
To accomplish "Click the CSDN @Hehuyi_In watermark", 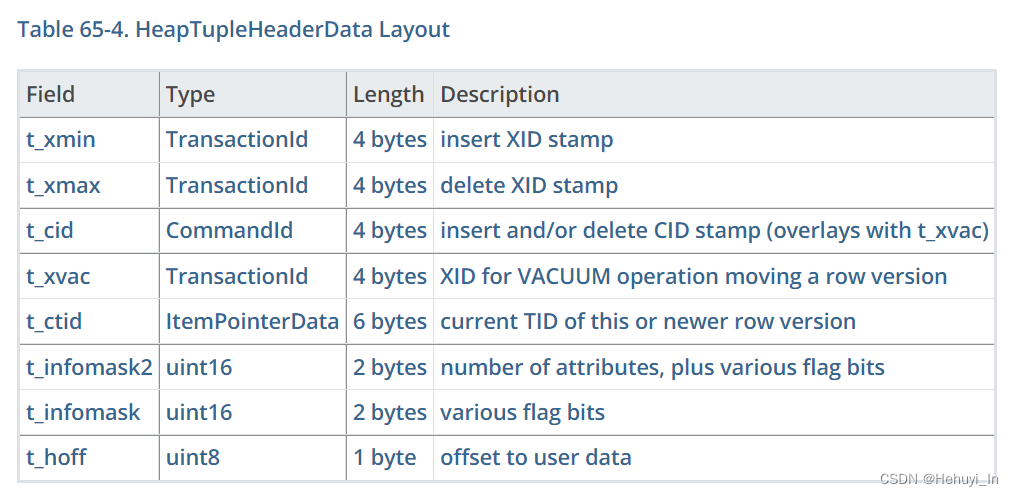I will [x=939, y=479].
